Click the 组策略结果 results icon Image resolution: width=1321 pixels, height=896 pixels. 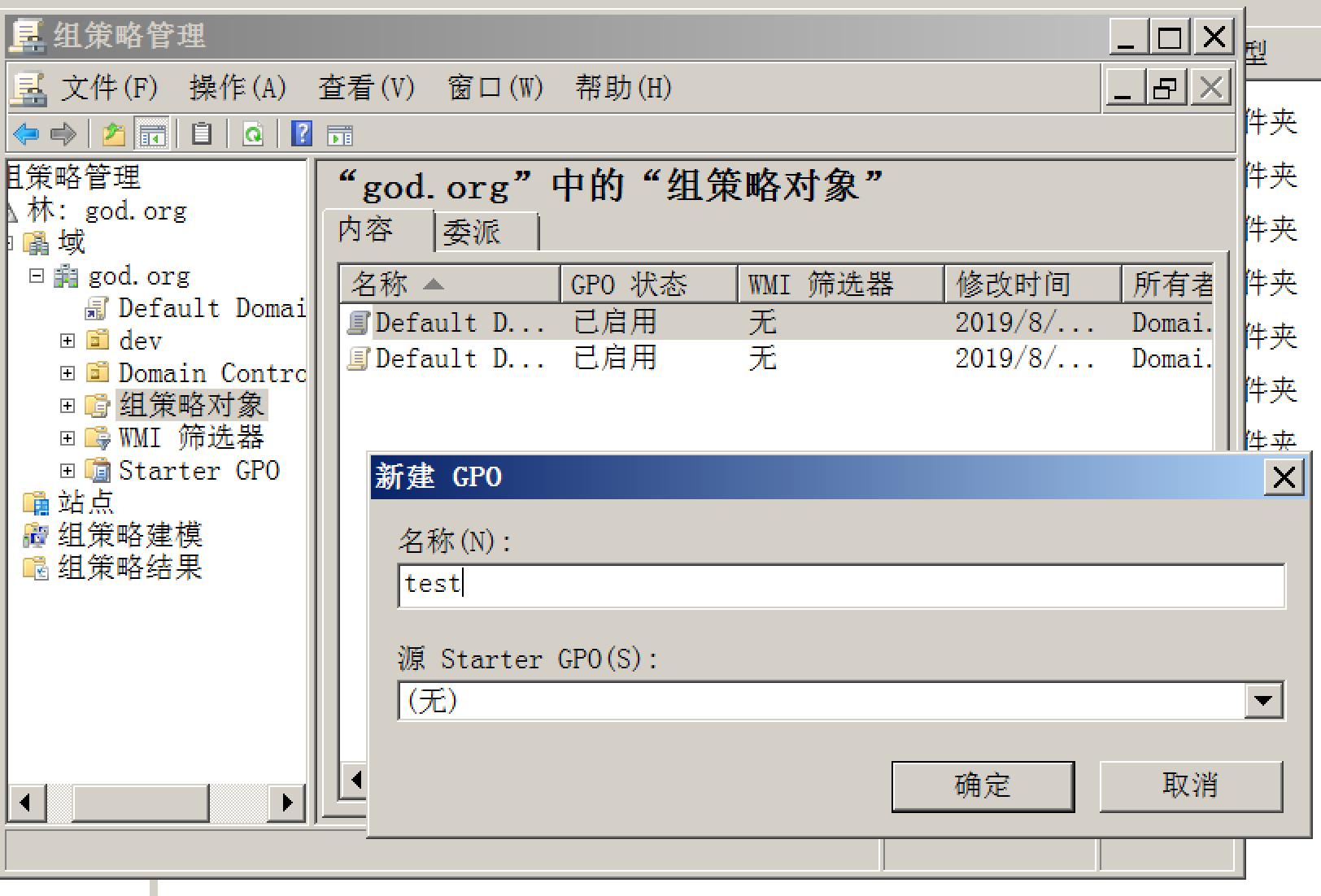click(36, 568)
